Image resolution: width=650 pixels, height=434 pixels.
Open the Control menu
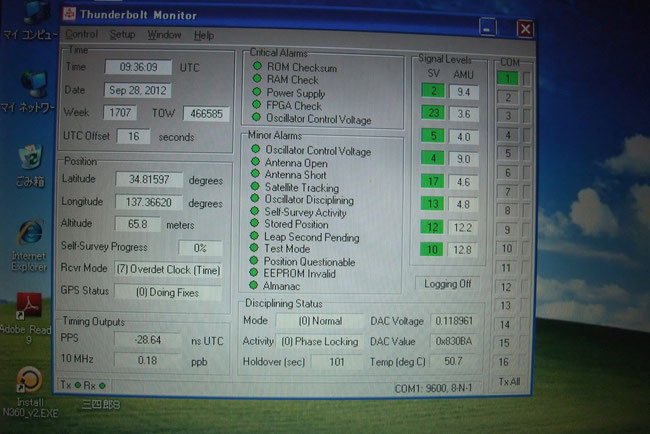(x=82, y=35)
